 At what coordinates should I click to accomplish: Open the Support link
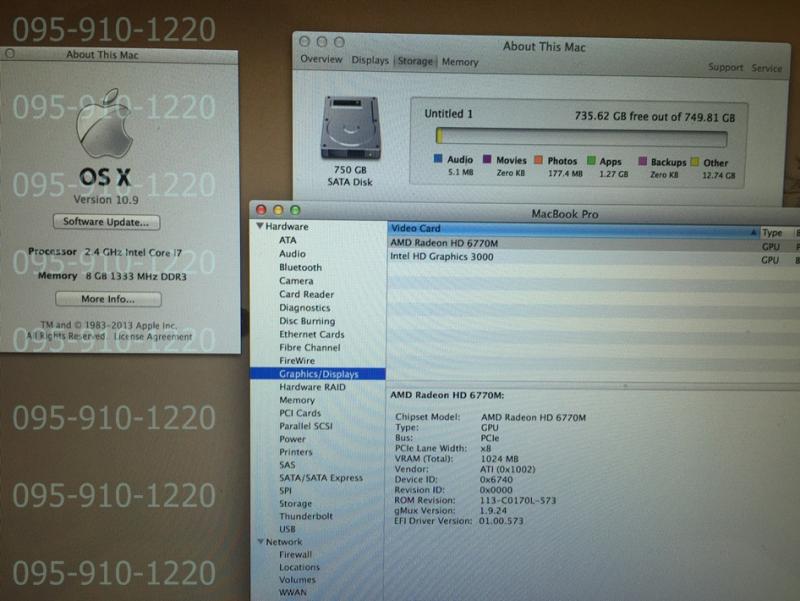pos(726,67)
